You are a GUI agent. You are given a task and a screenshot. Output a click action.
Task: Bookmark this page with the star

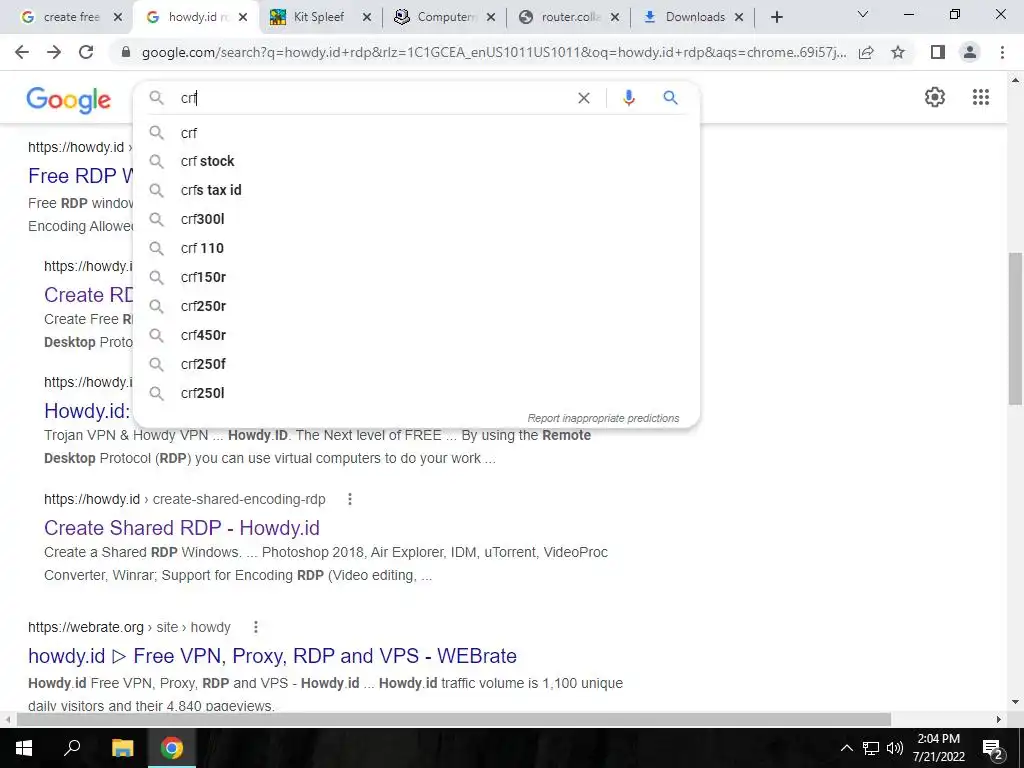(x=898, y=52)
